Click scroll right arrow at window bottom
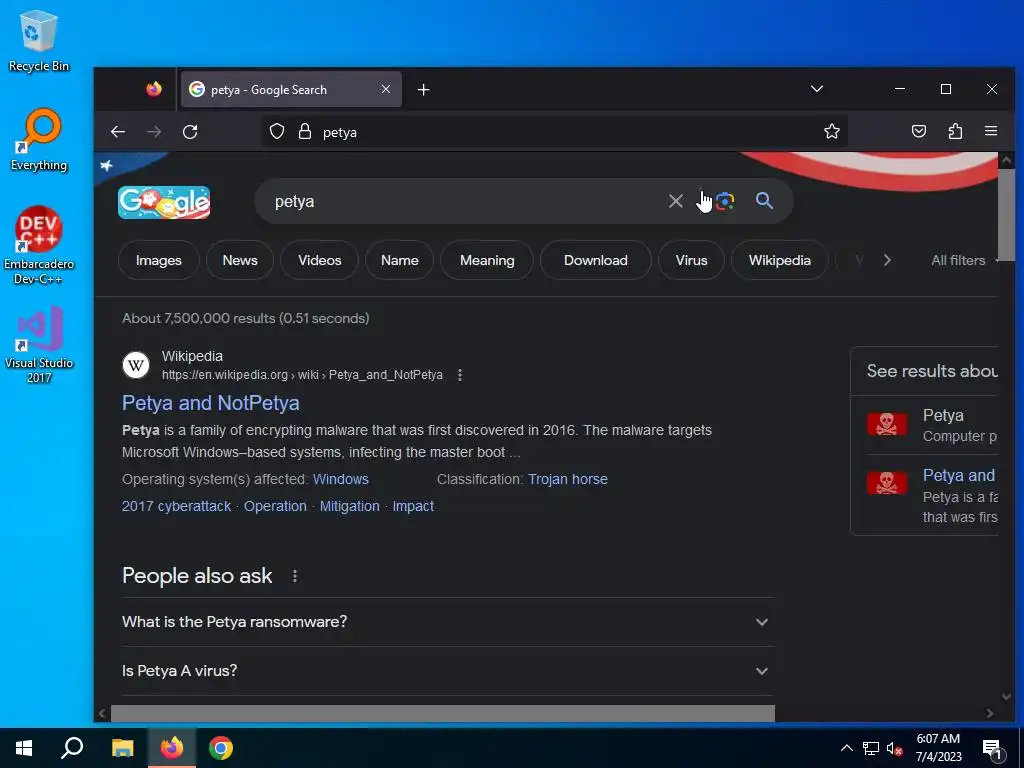The height and width of the screenshot is (768, 1024). 990,713
